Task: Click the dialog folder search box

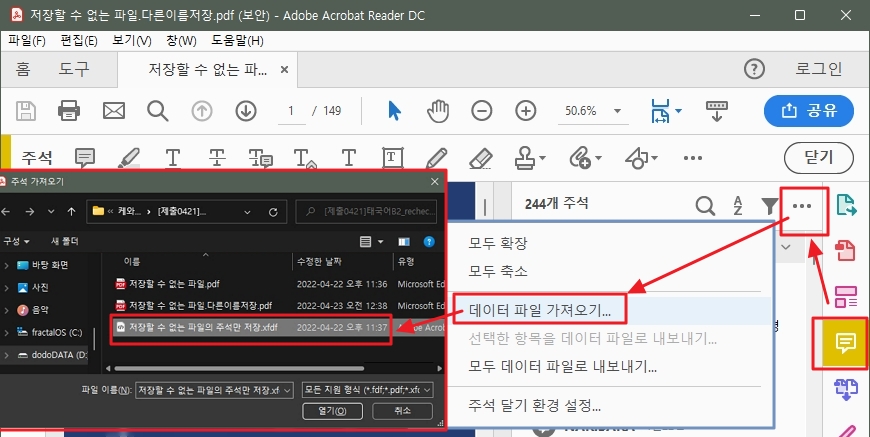Action: tap(367, 211)
